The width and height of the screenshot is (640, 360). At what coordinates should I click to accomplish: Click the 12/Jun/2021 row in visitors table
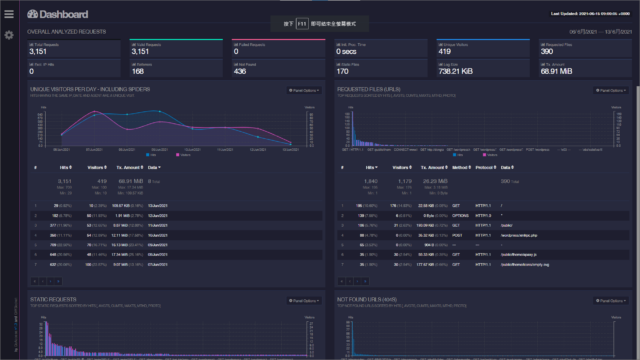click(176, 216)
